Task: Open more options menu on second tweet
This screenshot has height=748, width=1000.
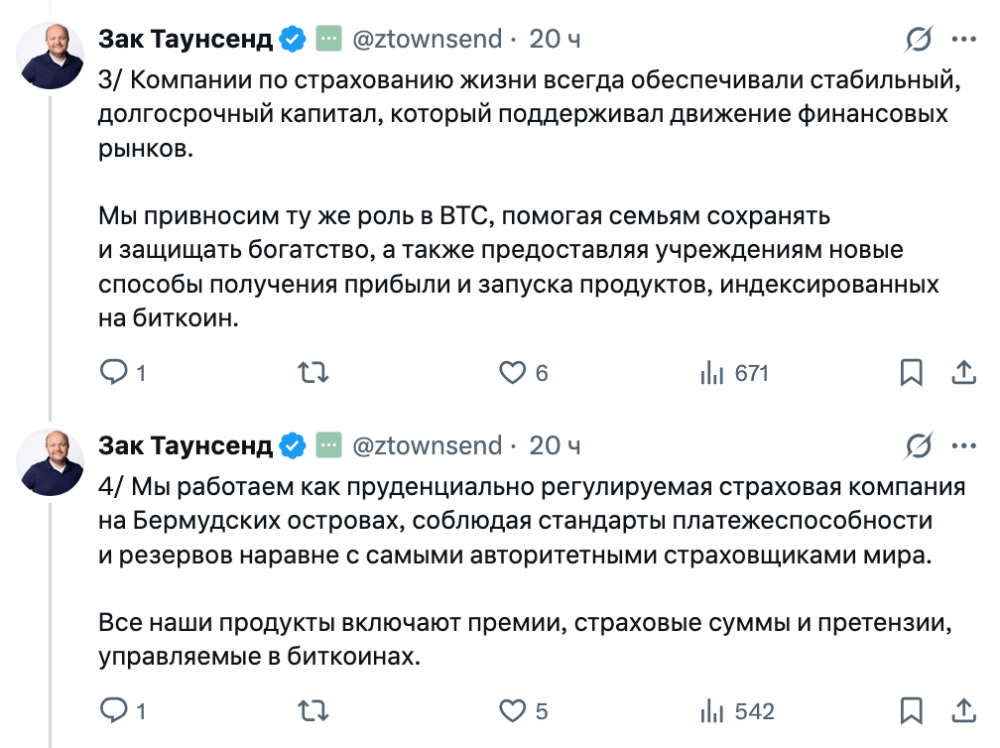Action: [962, 445]
